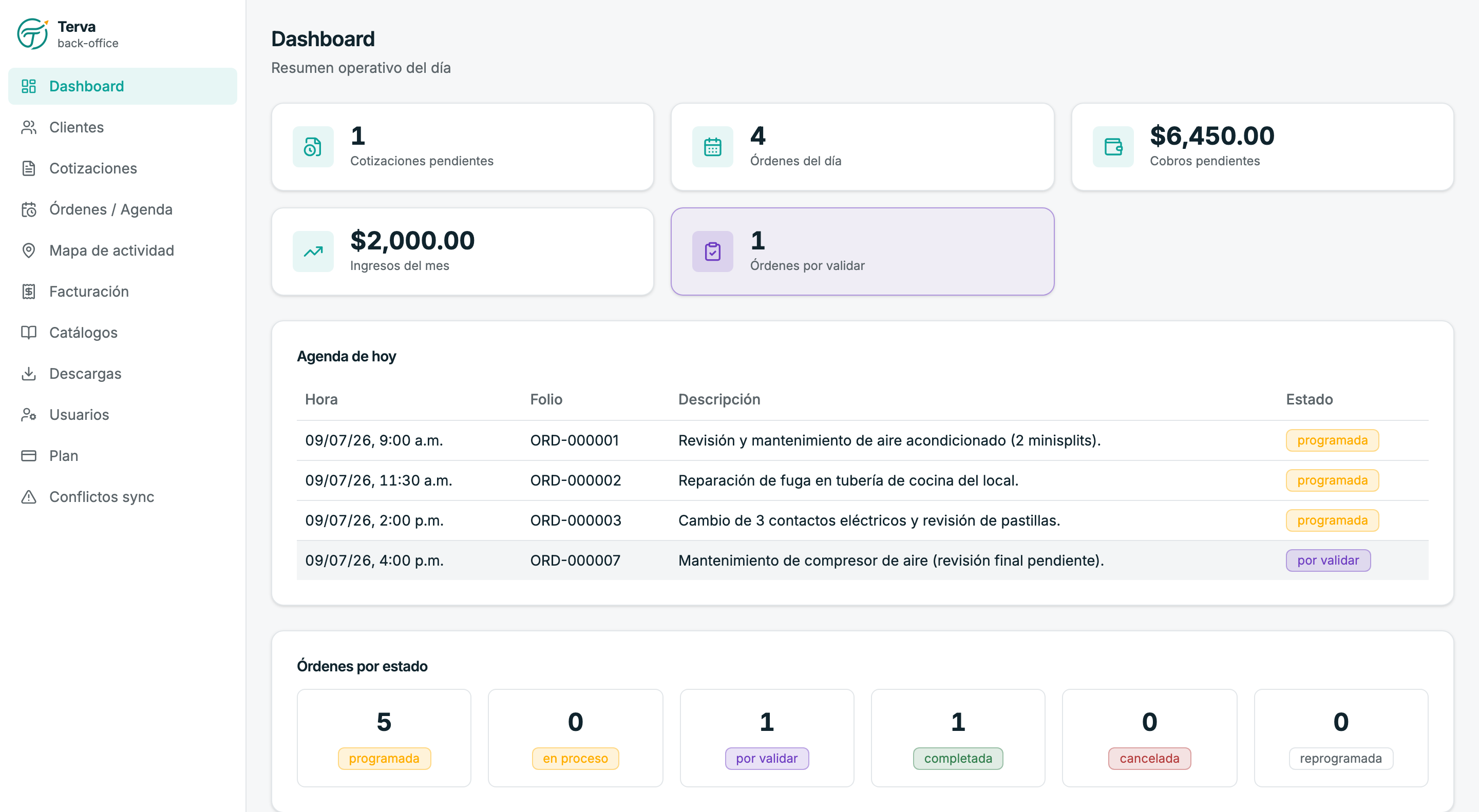The width and height of the screenshot is (1479, 812).
Task: Click the Ingresos del mes card
Action: (x=463, y=252)
